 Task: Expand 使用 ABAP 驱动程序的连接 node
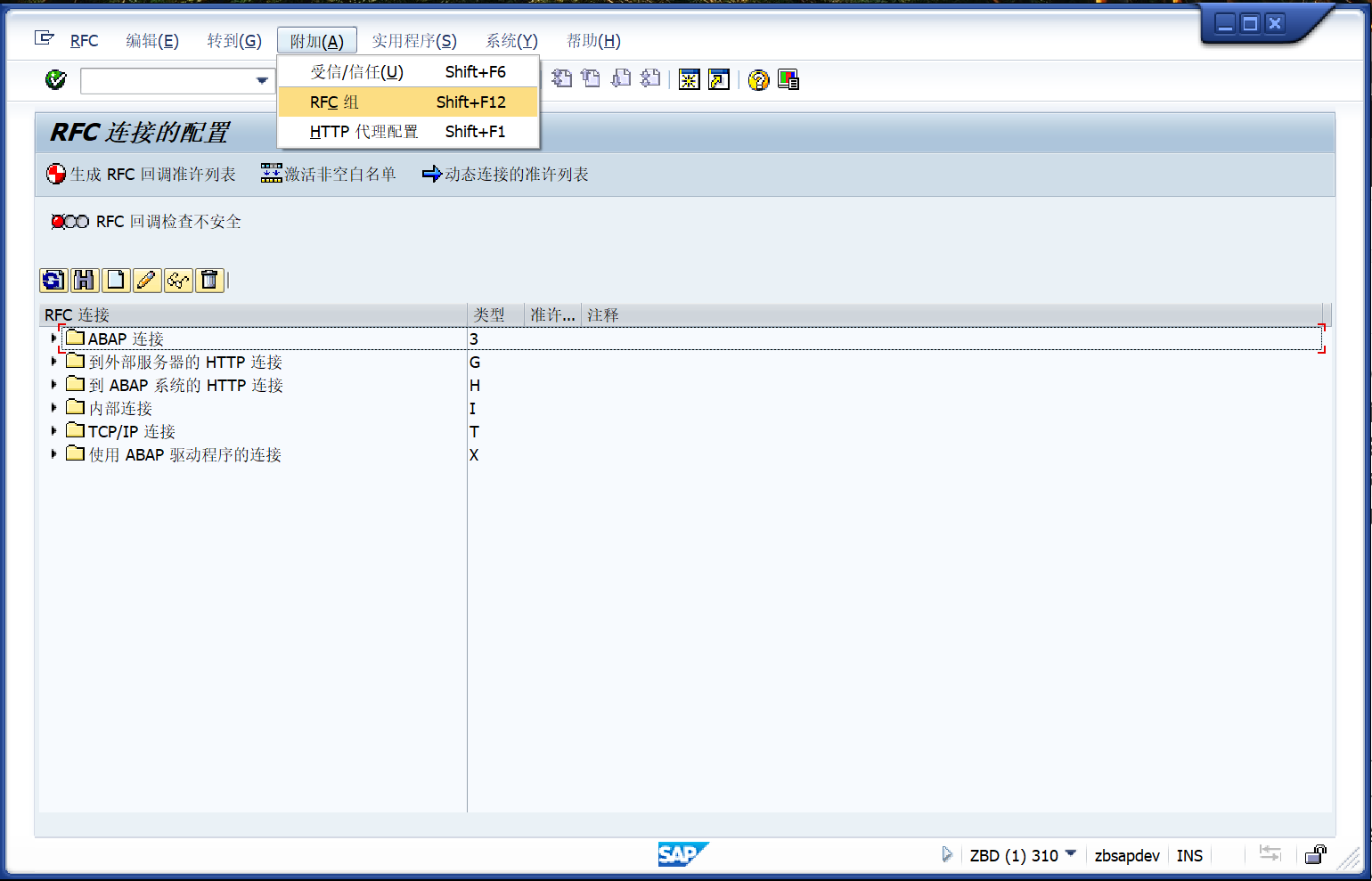click(x=54, y=454)
